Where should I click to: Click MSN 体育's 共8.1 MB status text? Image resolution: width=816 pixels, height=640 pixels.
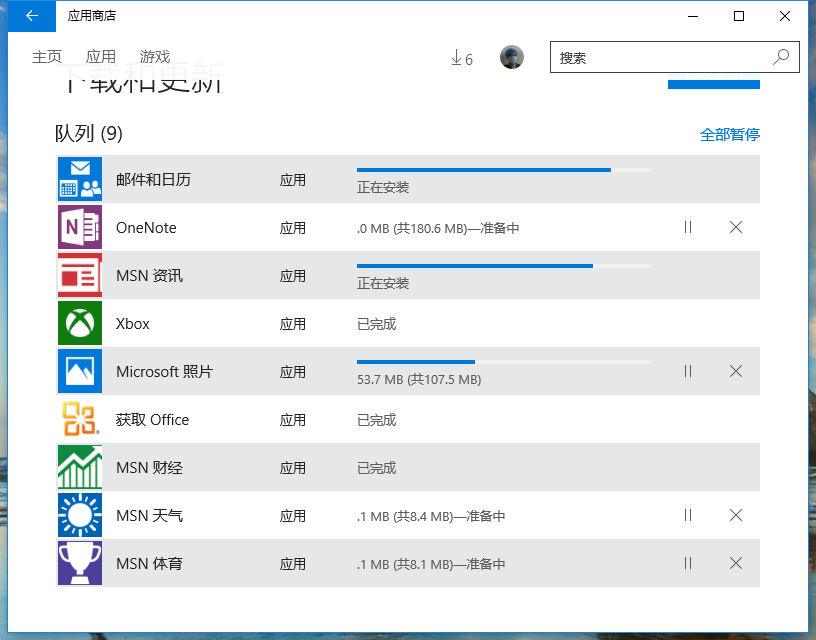431,564
